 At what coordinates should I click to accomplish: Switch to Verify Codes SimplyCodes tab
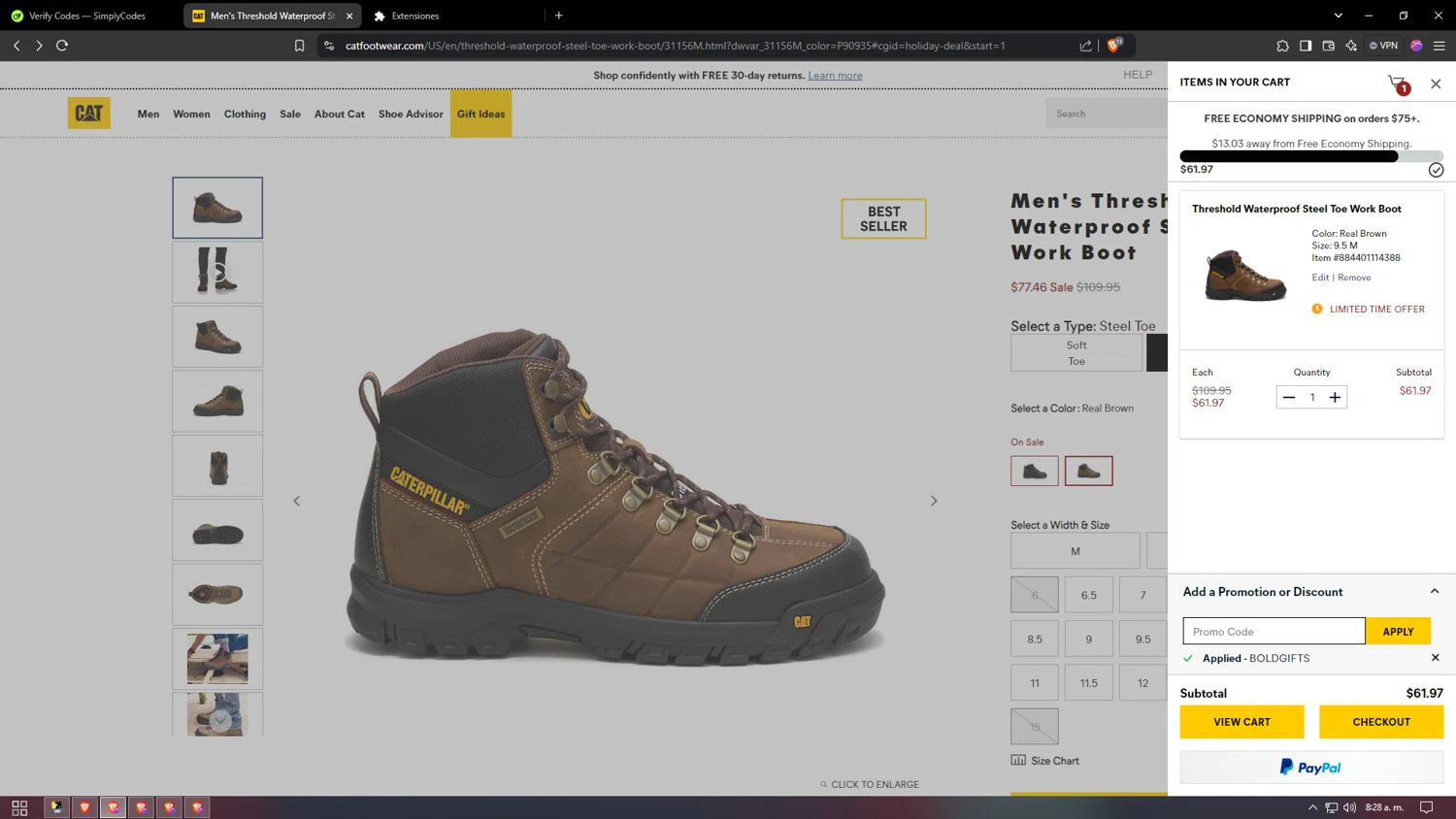point(87,16)
